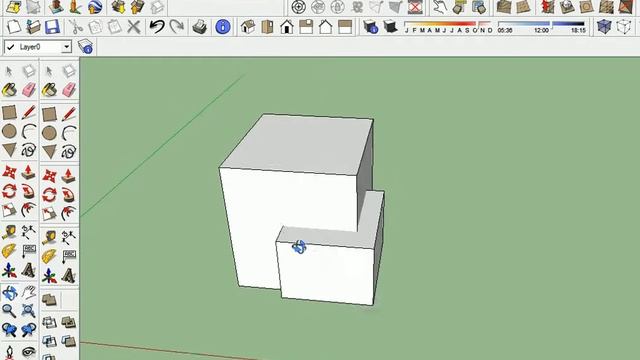Click the front face of the small box

pos(327,273)
